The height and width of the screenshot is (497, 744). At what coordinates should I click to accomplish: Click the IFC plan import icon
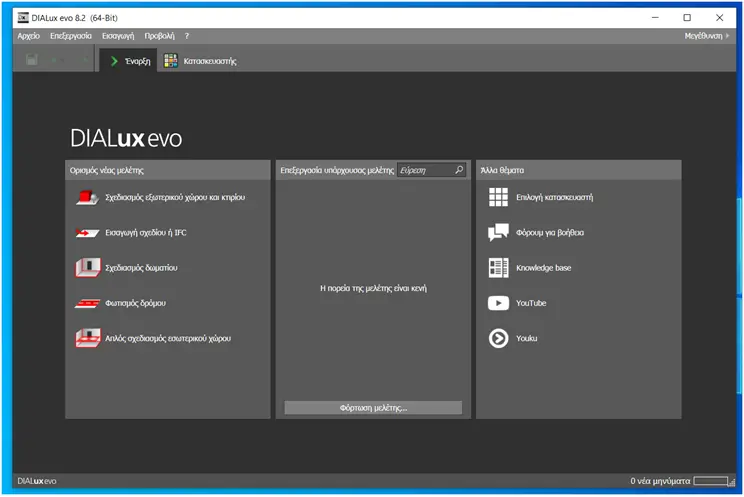coord(87,233)
